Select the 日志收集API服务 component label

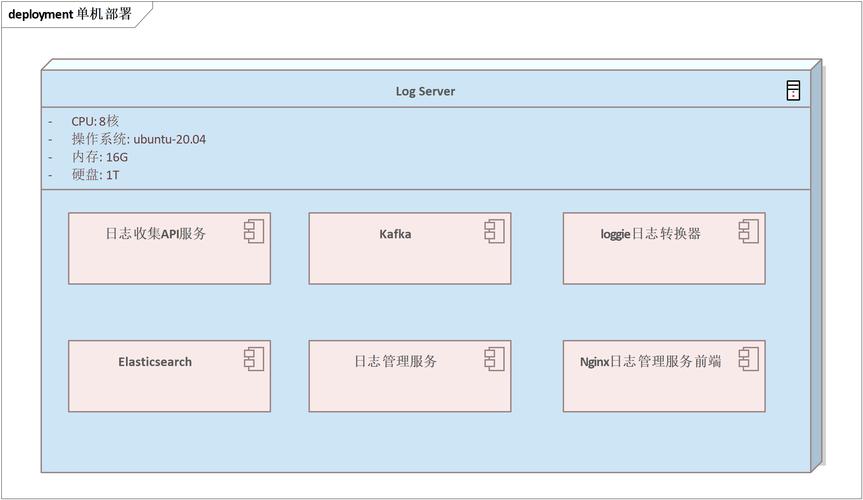pyautogui.click(x=156, y=233)
